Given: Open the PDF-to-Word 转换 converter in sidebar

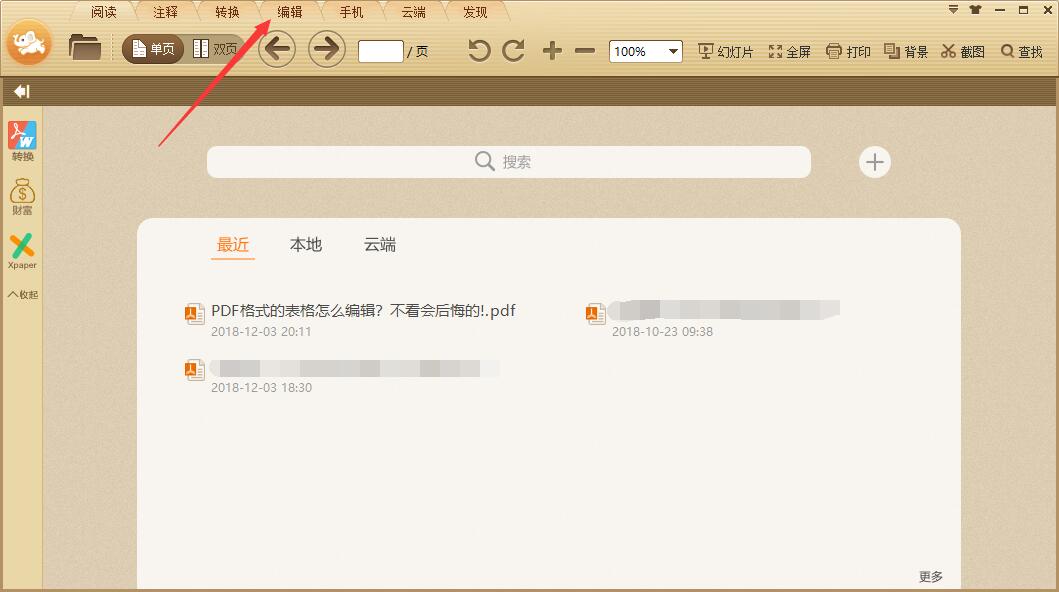Looking at the screenshot, I should pos(21,140).
